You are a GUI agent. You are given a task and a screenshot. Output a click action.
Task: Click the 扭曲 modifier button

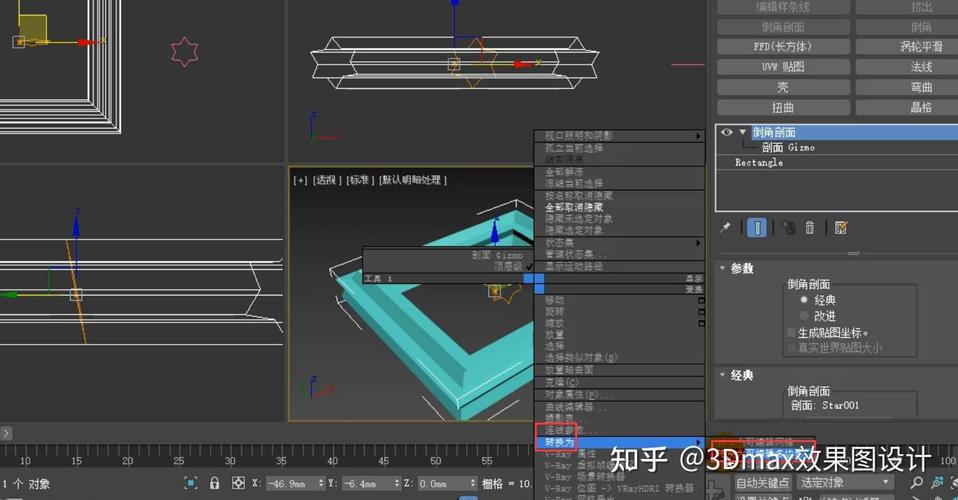[783, 108]
